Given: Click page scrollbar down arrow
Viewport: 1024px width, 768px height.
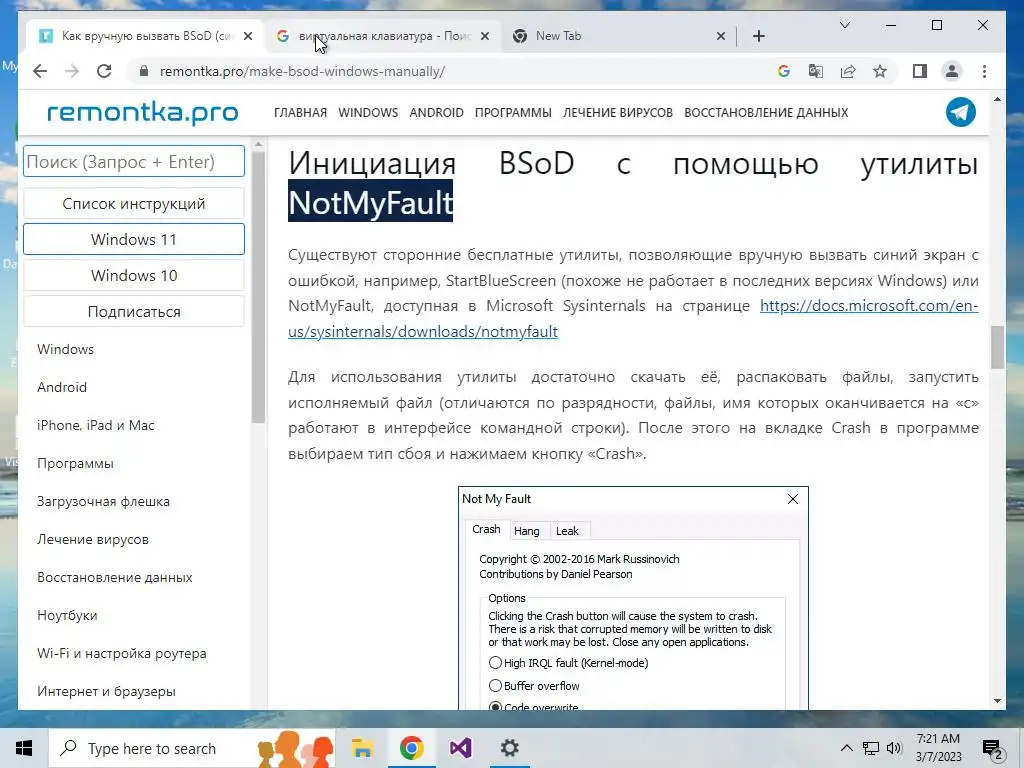Looking at the screenshot, I should click(997, 701).
